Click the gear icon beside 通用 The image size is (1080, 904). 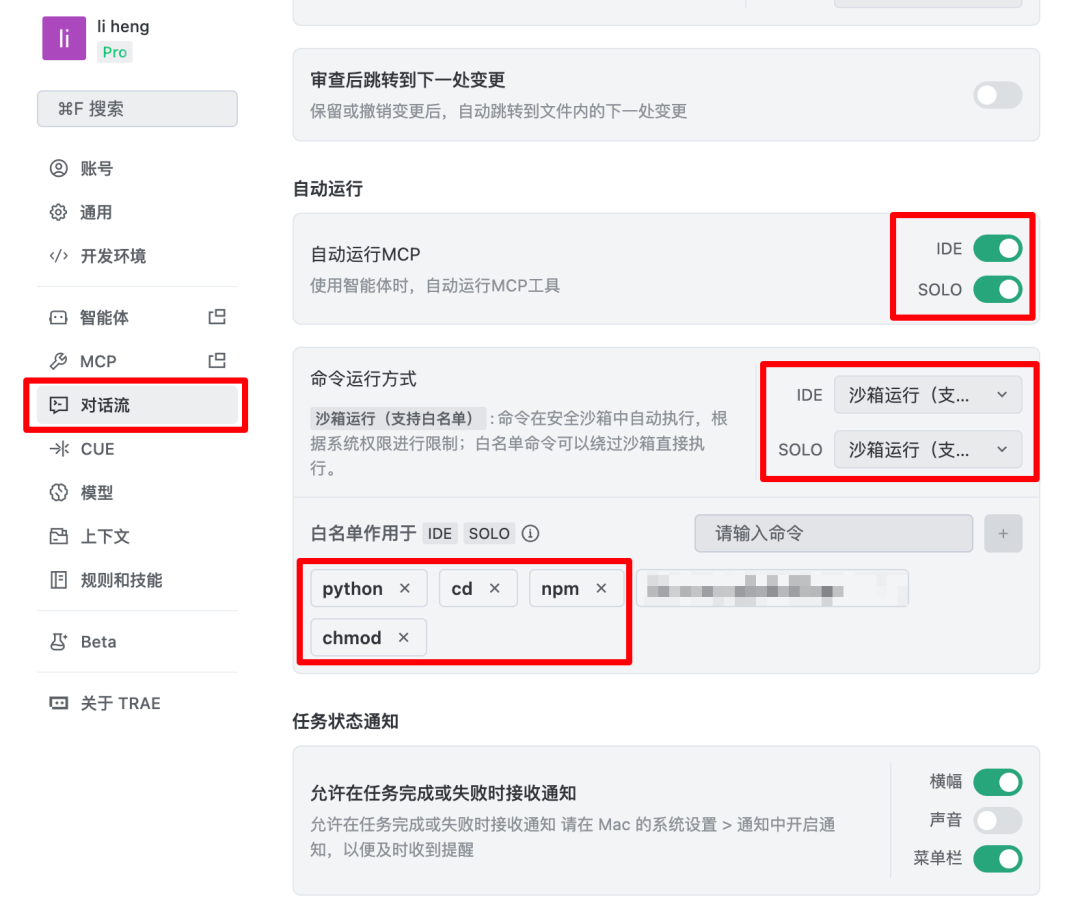point(59,212)
